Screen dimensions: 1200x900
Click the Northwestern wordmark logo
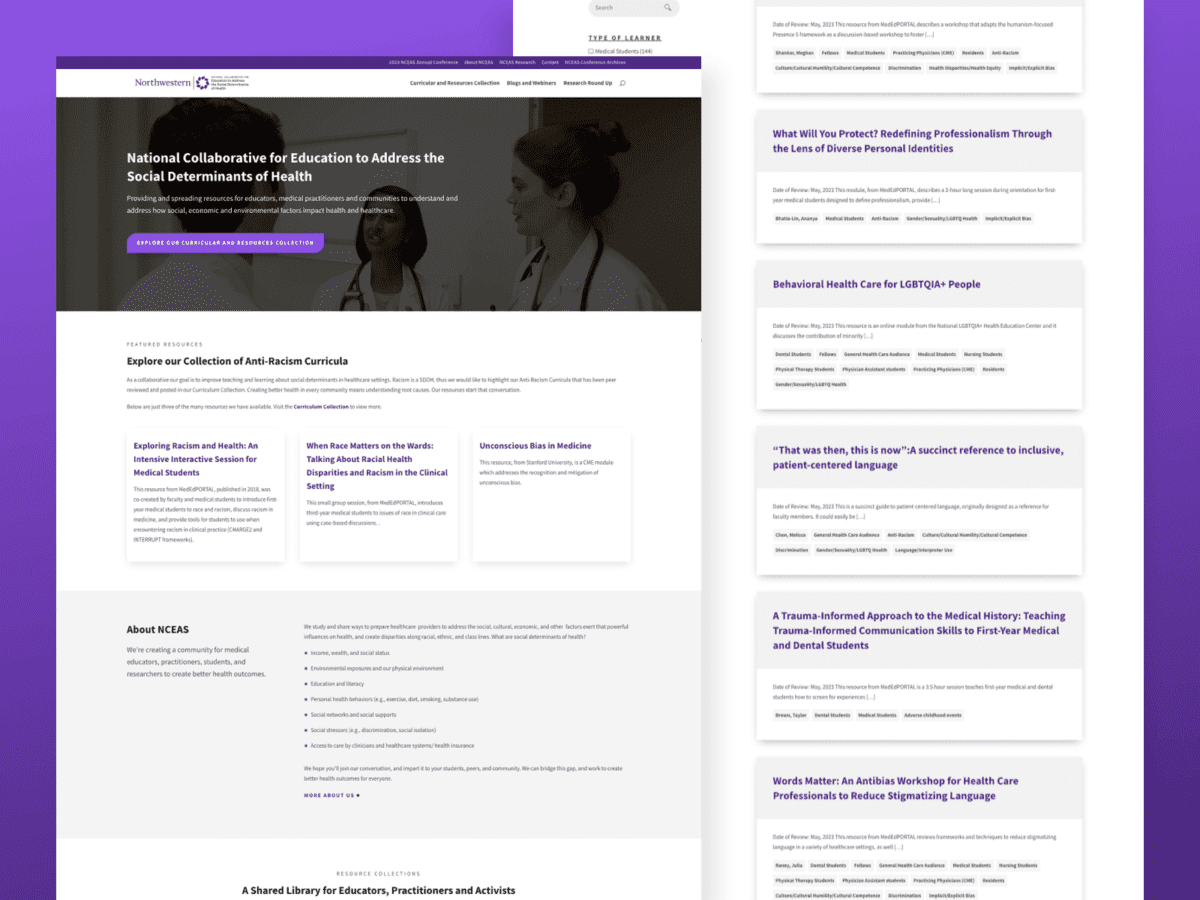(x=163, y=83)
